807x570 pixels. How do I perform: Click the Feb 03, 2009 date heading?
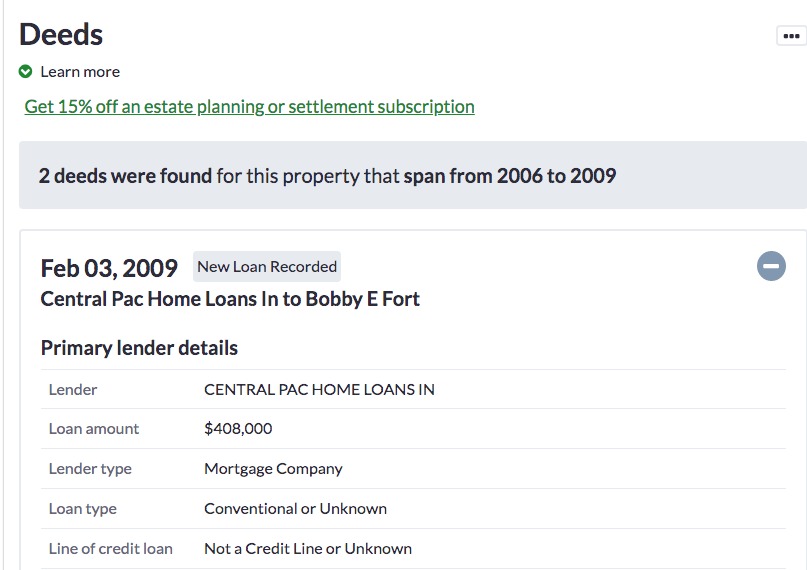(x=109, y=268)
